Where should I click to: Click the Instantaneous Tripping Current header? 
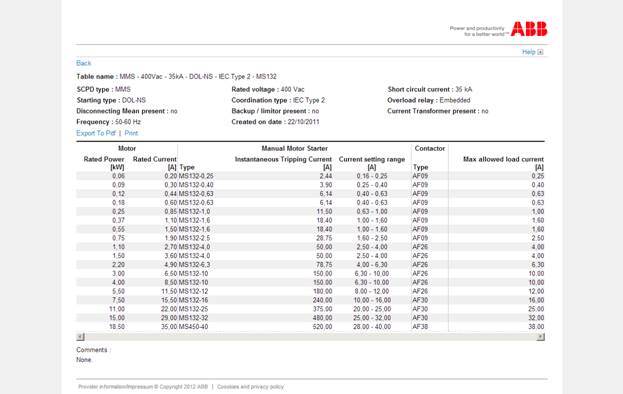(x=283, y=163)
